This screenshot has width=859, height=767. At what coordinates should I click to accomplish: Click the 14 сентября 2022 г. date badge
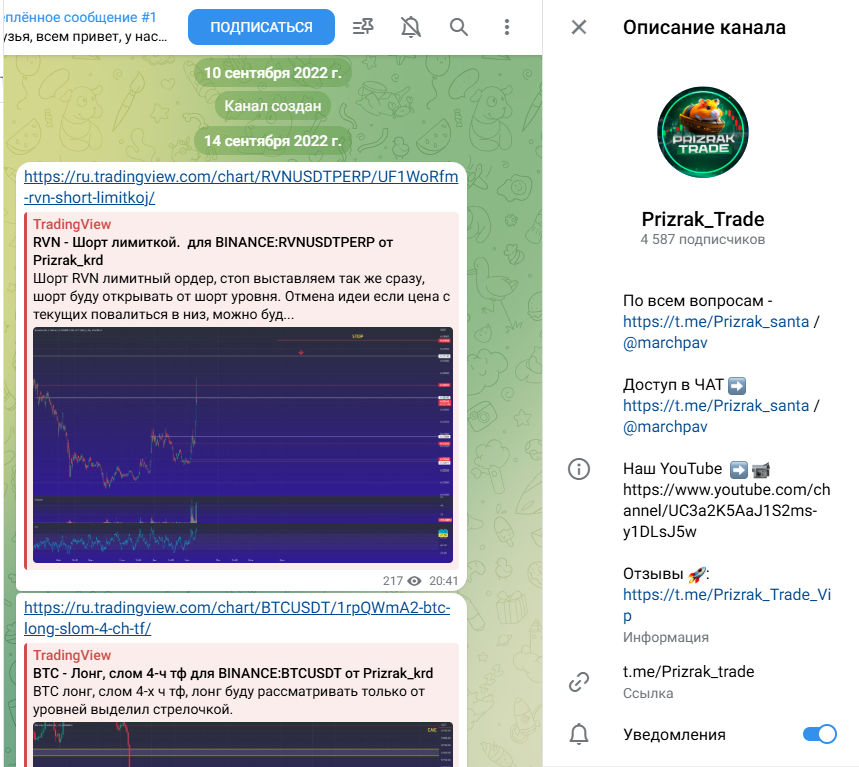point(273,141)
